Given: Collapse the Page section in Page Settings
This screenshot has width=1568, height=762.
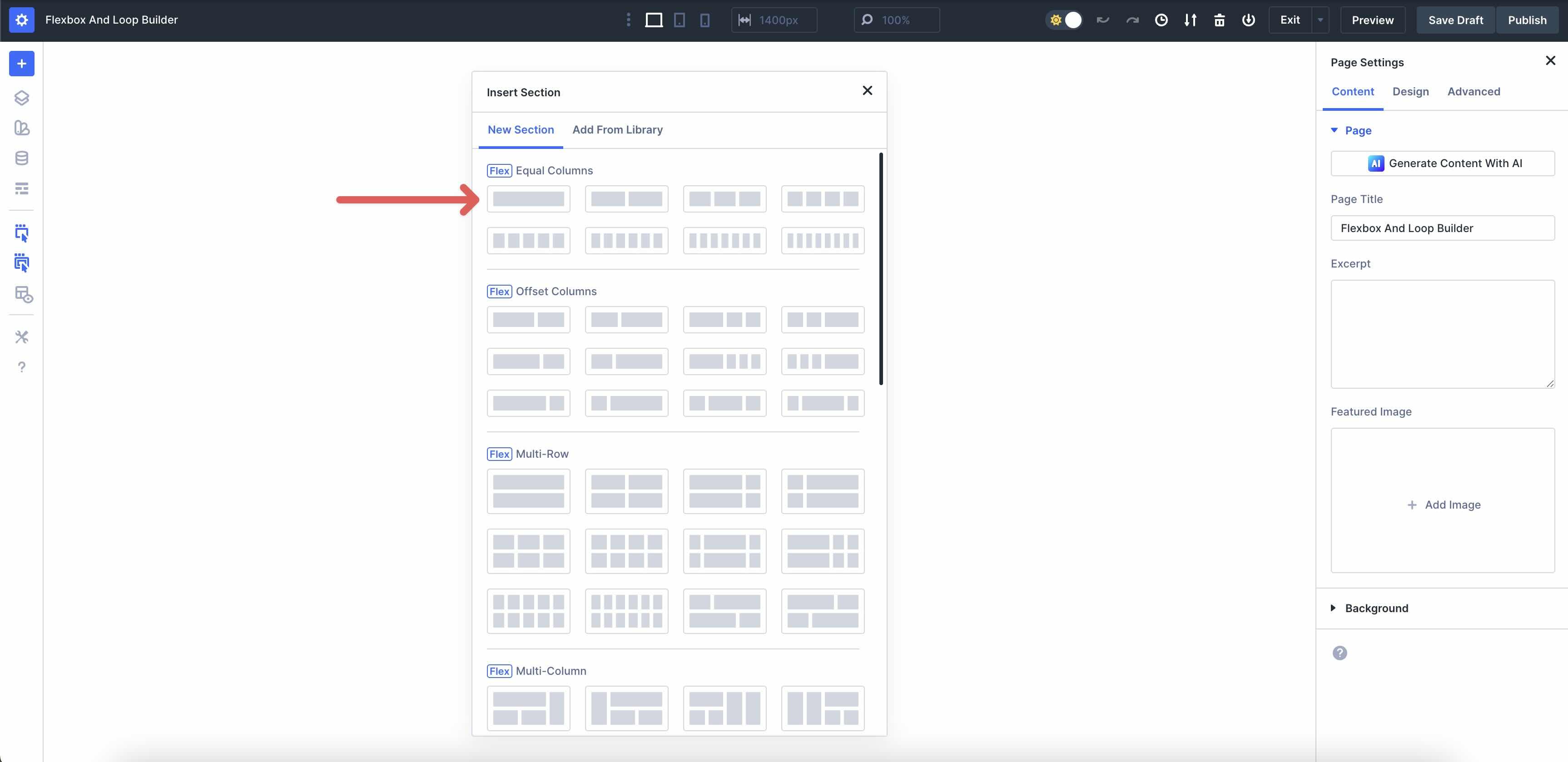Looking at the screenshot, I should coord(1335,130).
